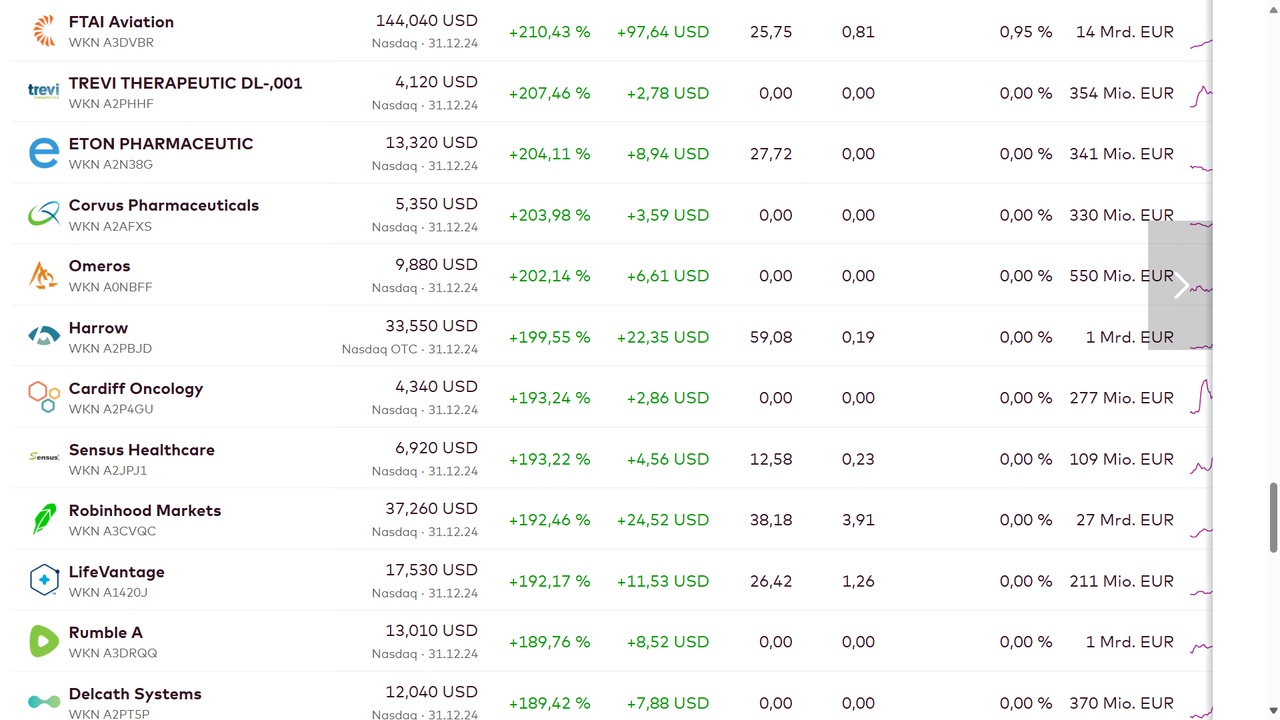The width and height of the screenshot is (1280, 720).
Task: Click the Robinhood Markets feather logo
Action: click(x=44, y=519)
